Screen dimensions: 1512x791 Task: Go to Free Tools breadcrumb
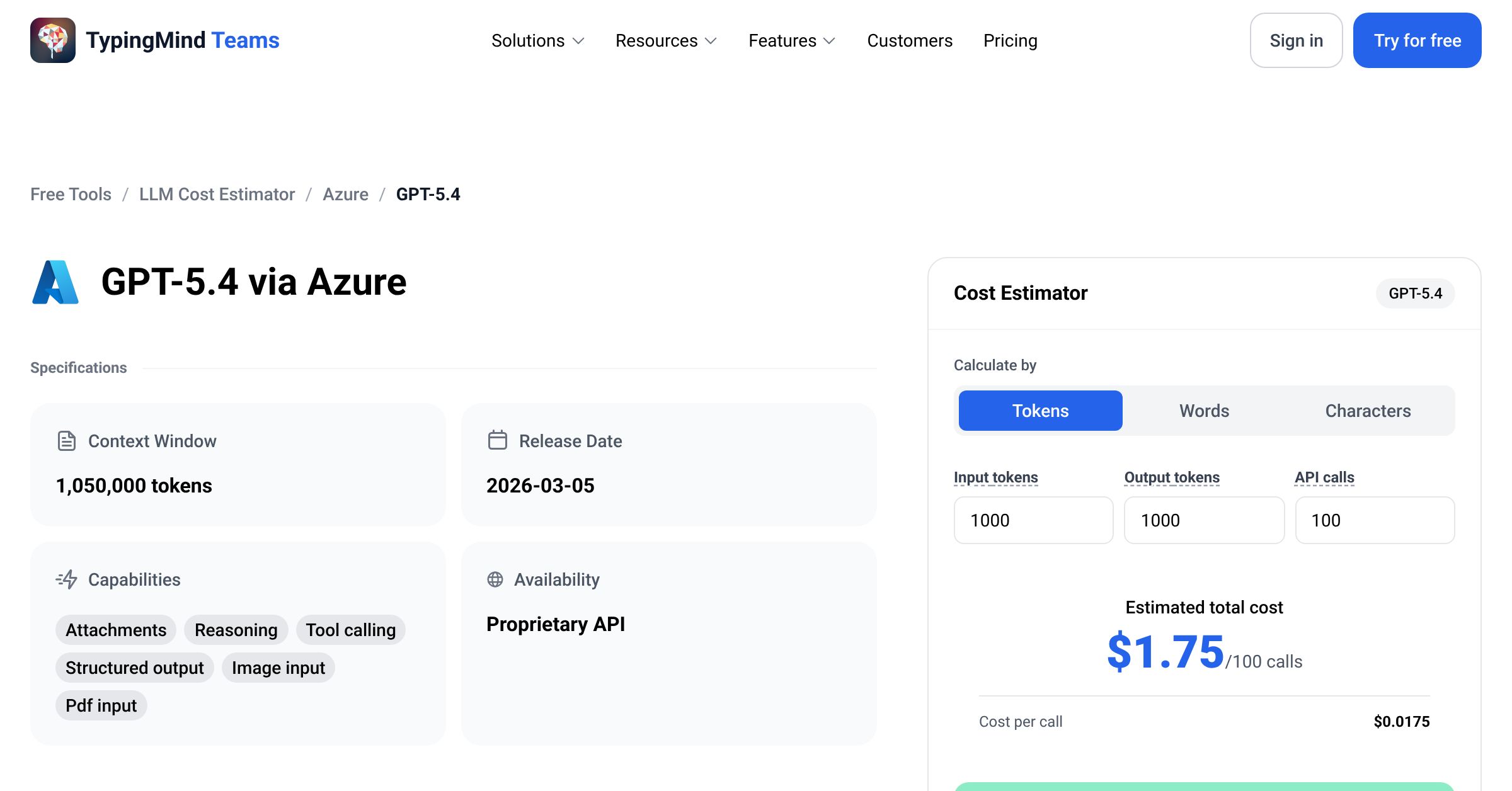pos(71,194)
